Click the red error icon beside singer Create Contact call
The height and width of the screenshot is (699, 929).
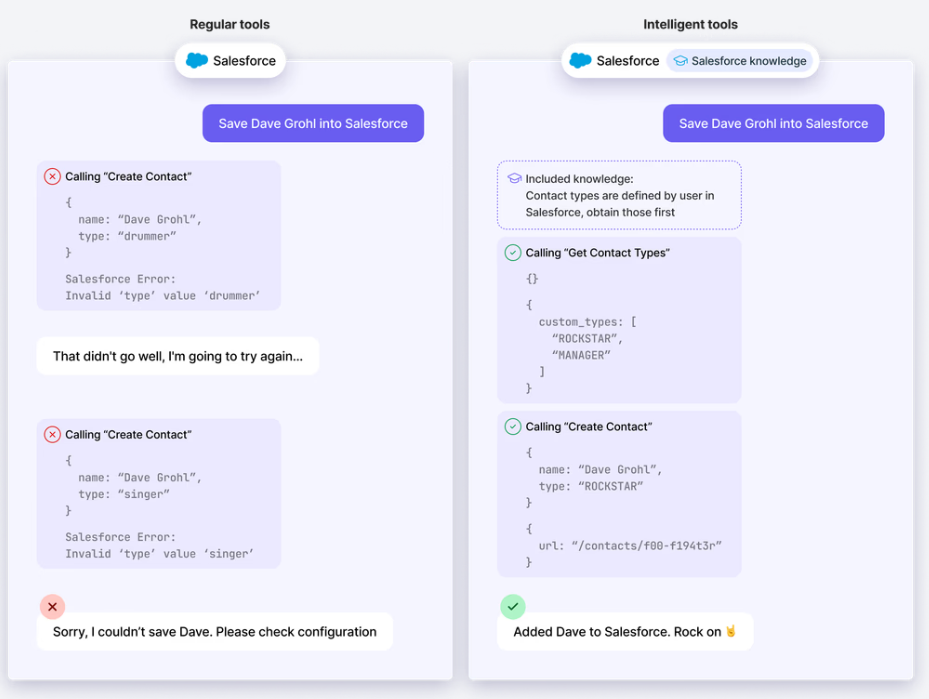(52, 435)
